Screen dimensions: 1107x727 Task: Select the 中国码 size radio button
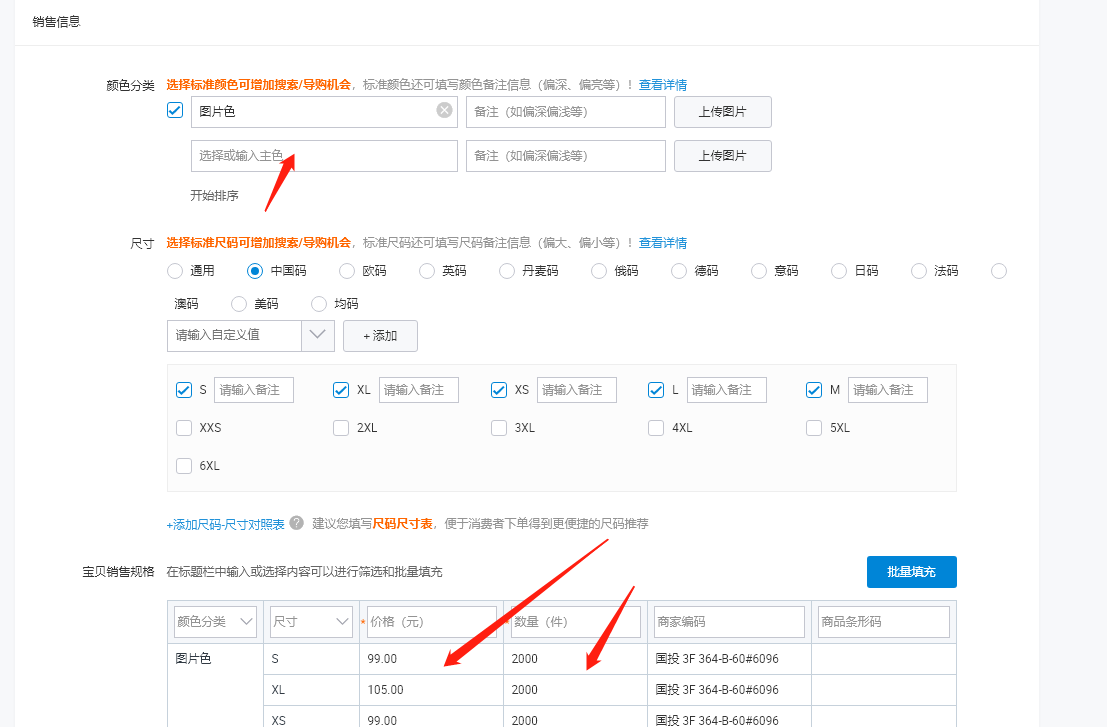255,271
